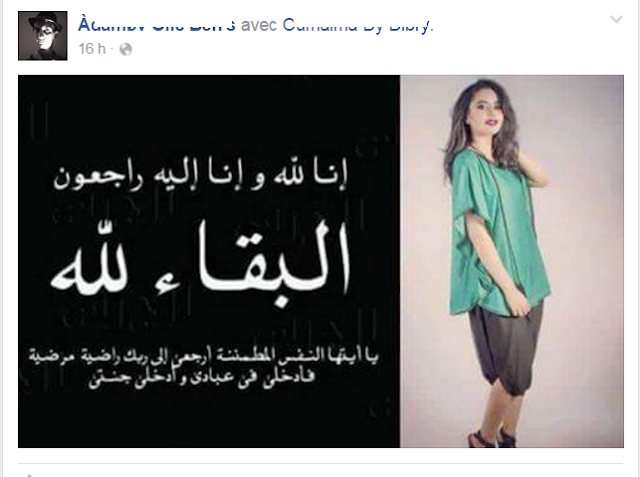The image size is (640, 477).
Task: Click the small Arabic verse at image bottom
Action: [203, 366]
